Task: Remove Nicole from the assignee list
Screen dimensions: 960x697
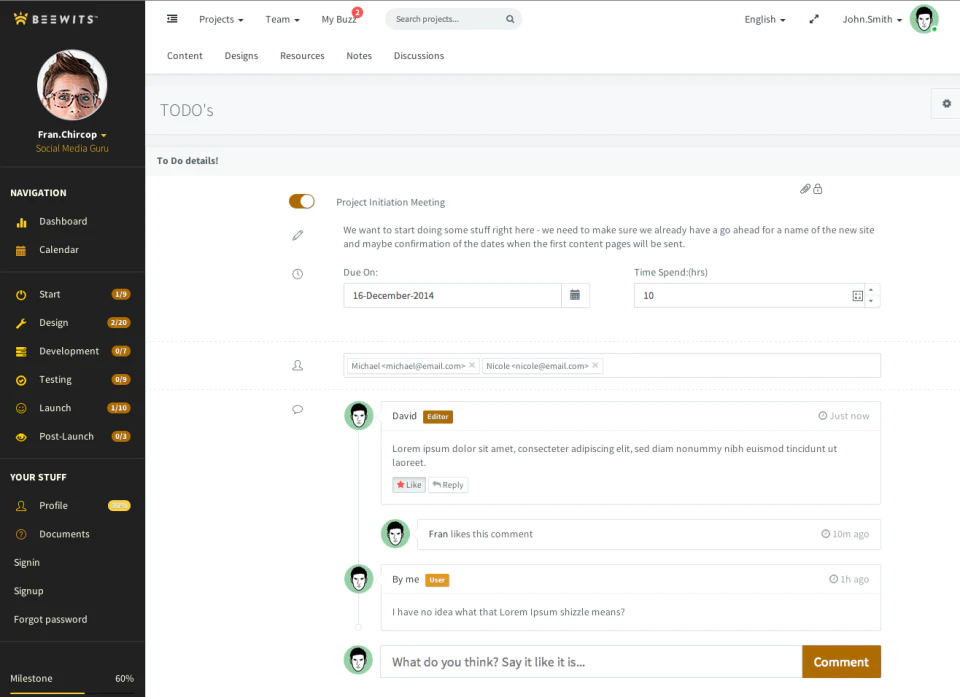Action: (595, 365)
